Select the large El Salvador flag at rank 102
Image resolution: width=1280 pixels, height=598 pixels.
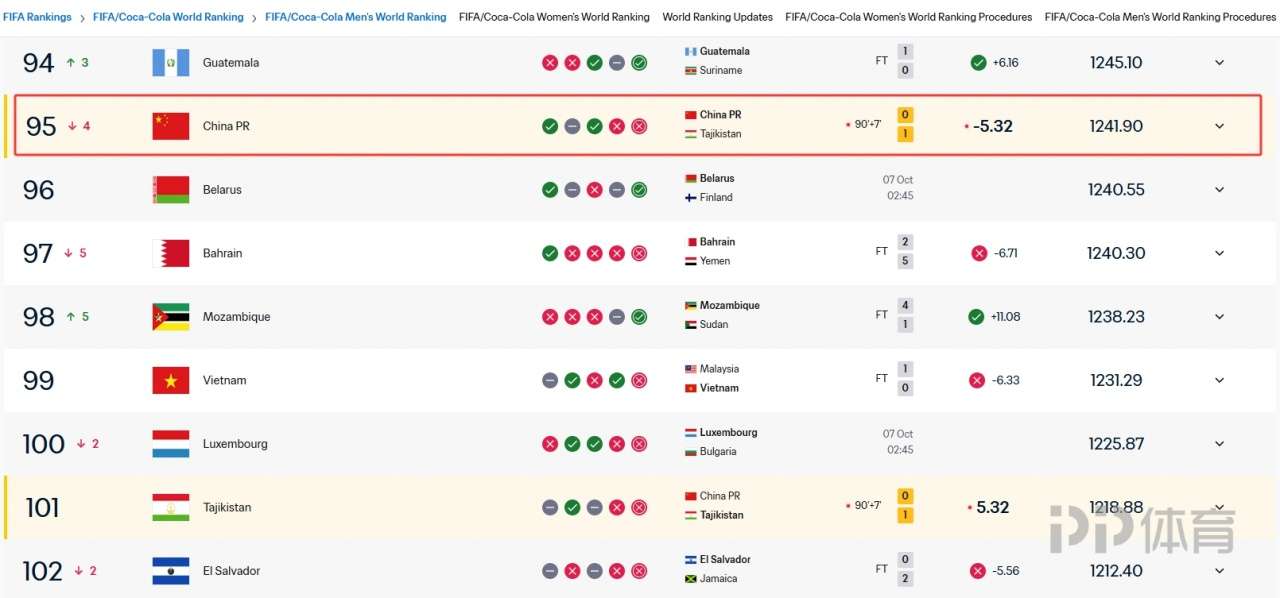tap(170, 571)
